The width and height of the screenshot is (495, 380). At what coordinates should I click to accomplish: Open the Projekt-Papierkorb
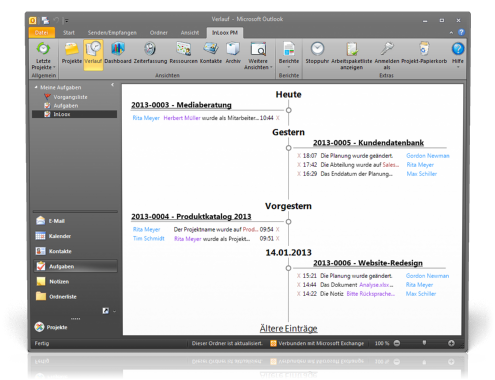[x=424, y=53]
